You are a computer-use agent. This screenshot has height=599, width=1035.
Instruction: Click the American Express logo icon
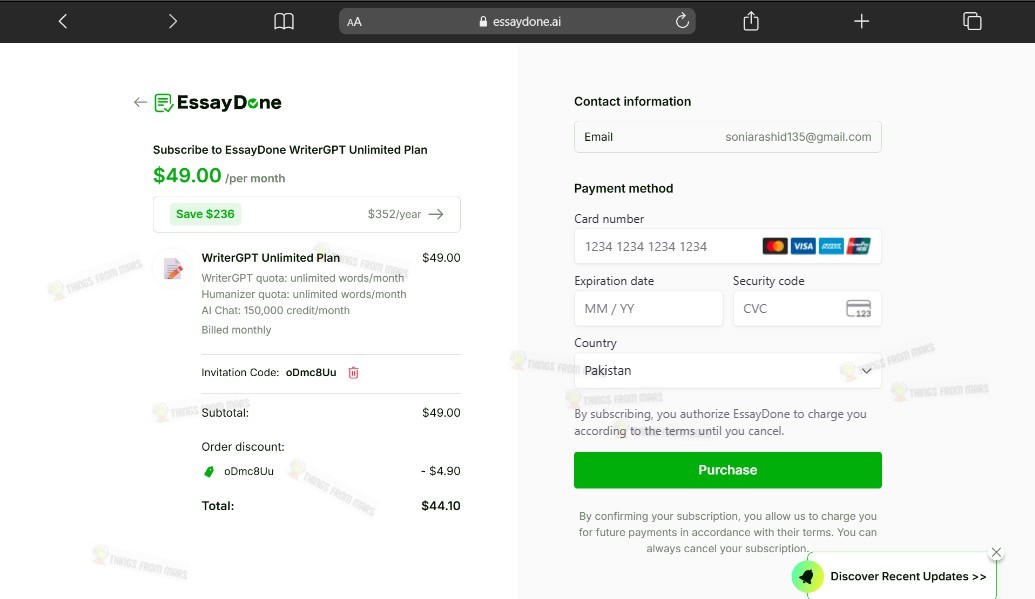(x=831, y=246)
